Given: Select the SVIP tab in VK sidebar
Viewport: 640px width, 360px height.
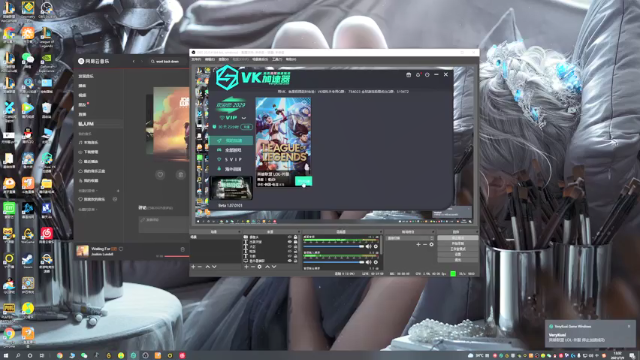Looking at the screenshot, I should coord(231,160).
